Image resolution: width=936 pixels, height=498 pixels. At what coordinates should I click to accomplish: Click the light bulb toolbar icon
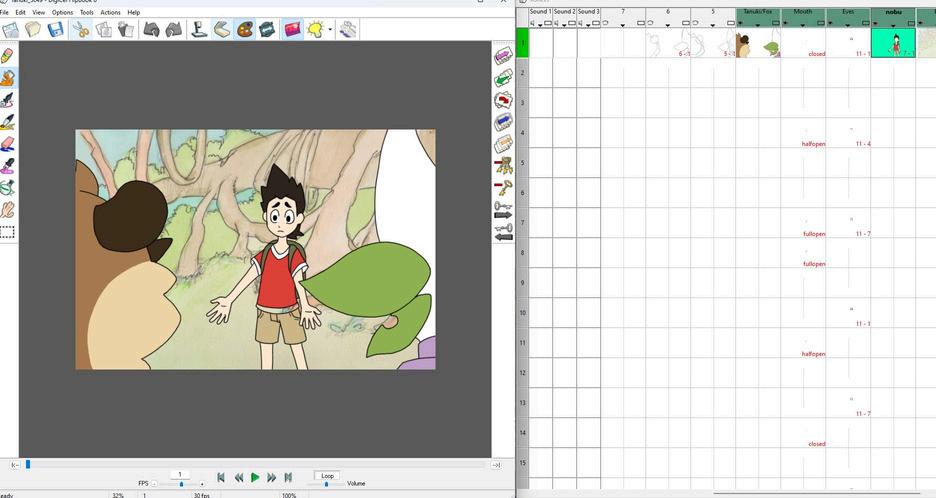click(x=316, y=30)
